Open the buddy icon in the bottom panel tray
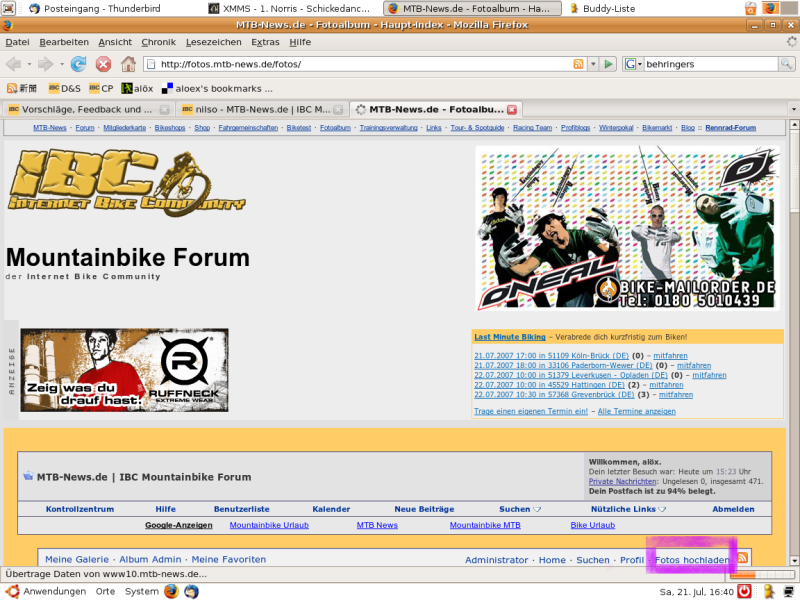Screen dimensions: 800x600 click(769, 591)
